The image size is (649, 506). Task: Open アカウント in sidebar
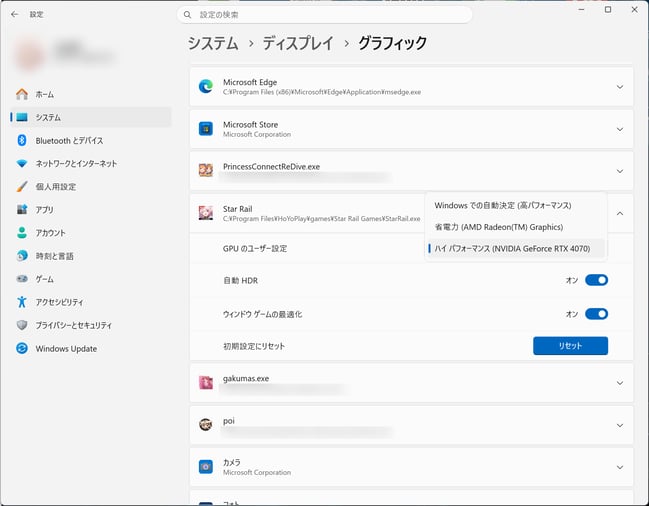tap(91, 233)
